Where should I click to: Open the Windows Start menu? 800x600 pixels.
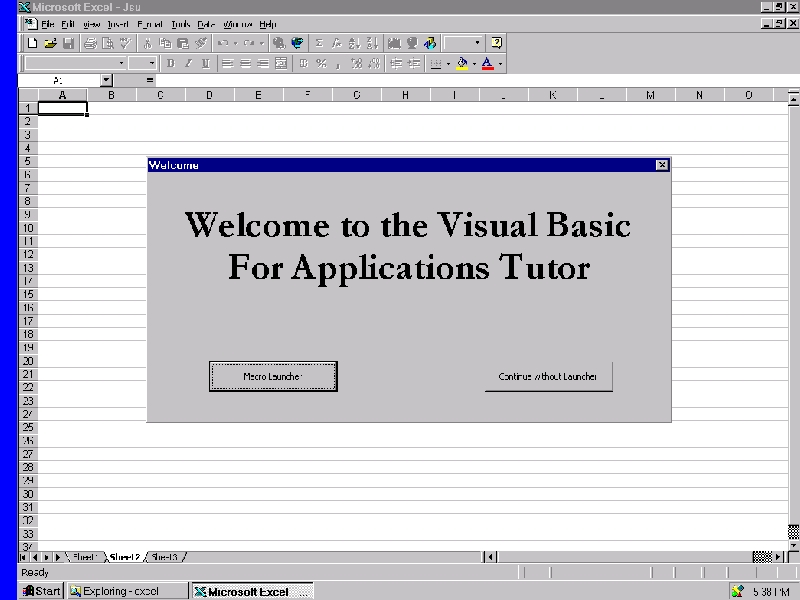(x=42, y=591)
